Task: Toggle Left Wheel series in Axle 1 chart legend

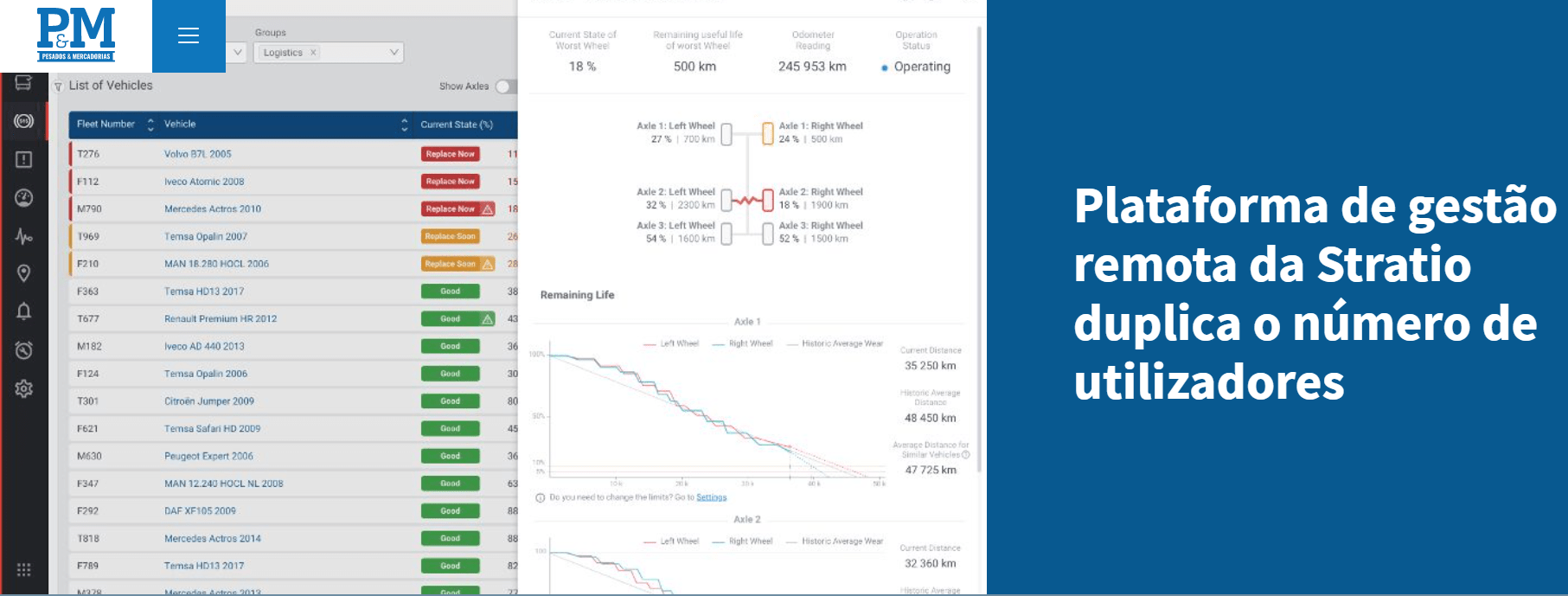Action: click(670, 343)
